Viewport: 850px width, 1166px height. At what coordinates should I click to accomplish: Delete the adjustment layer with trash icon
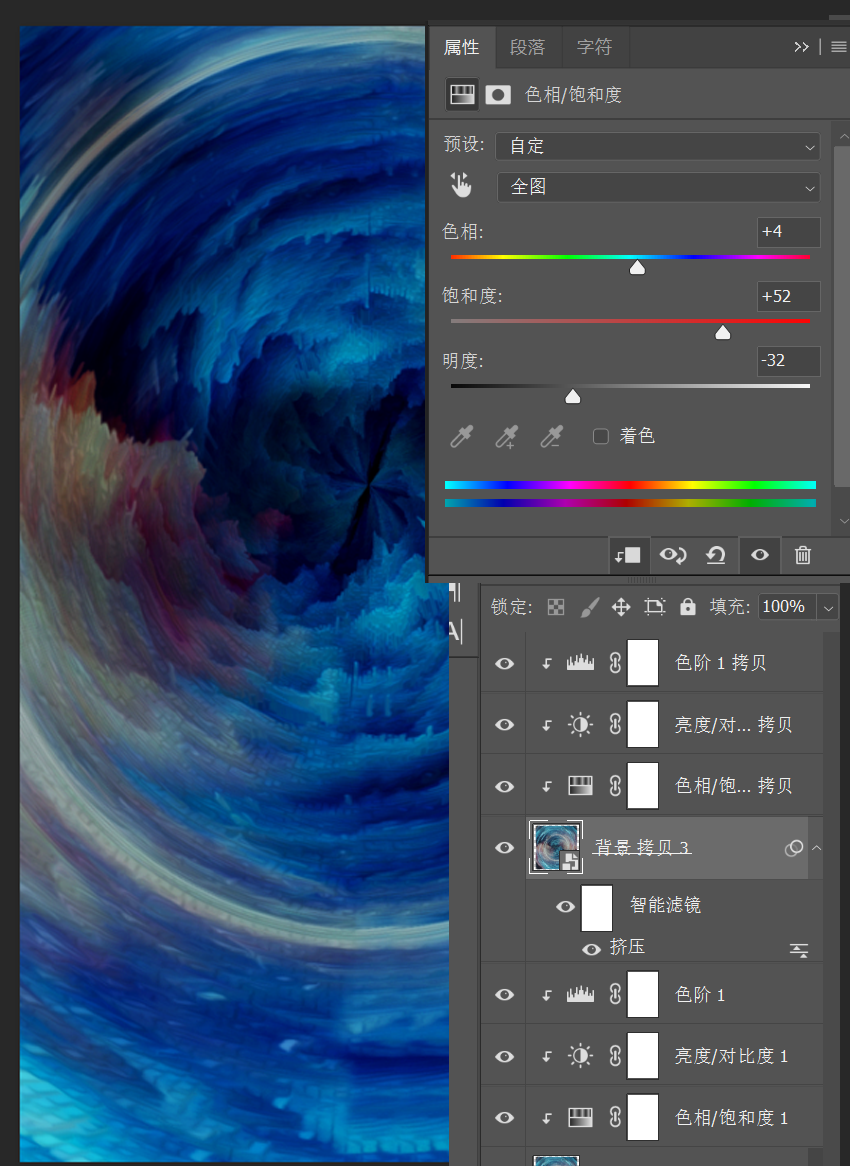802,555
